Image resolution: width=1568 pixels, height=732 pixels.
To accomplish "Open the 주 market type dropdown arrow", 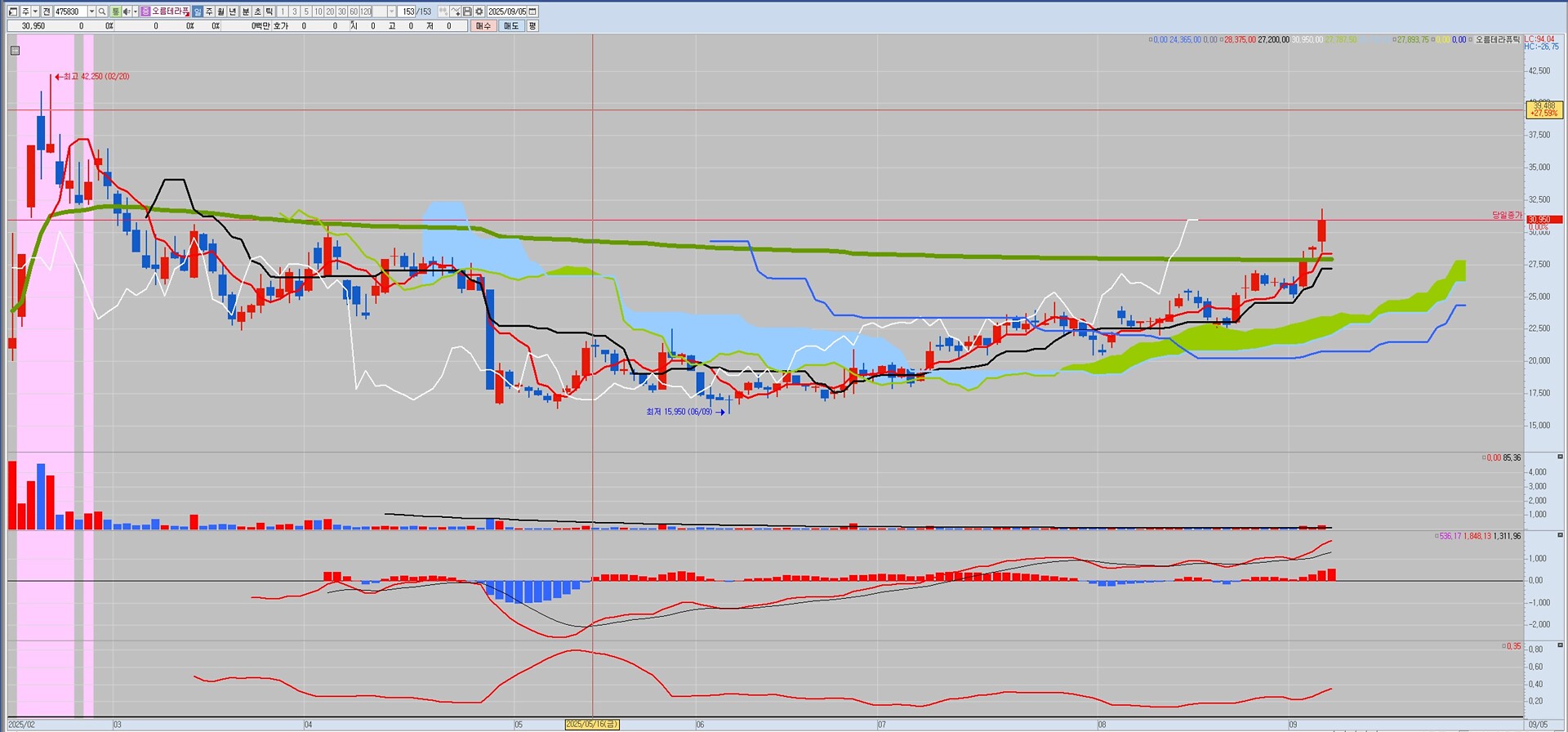I will point(35,11).
